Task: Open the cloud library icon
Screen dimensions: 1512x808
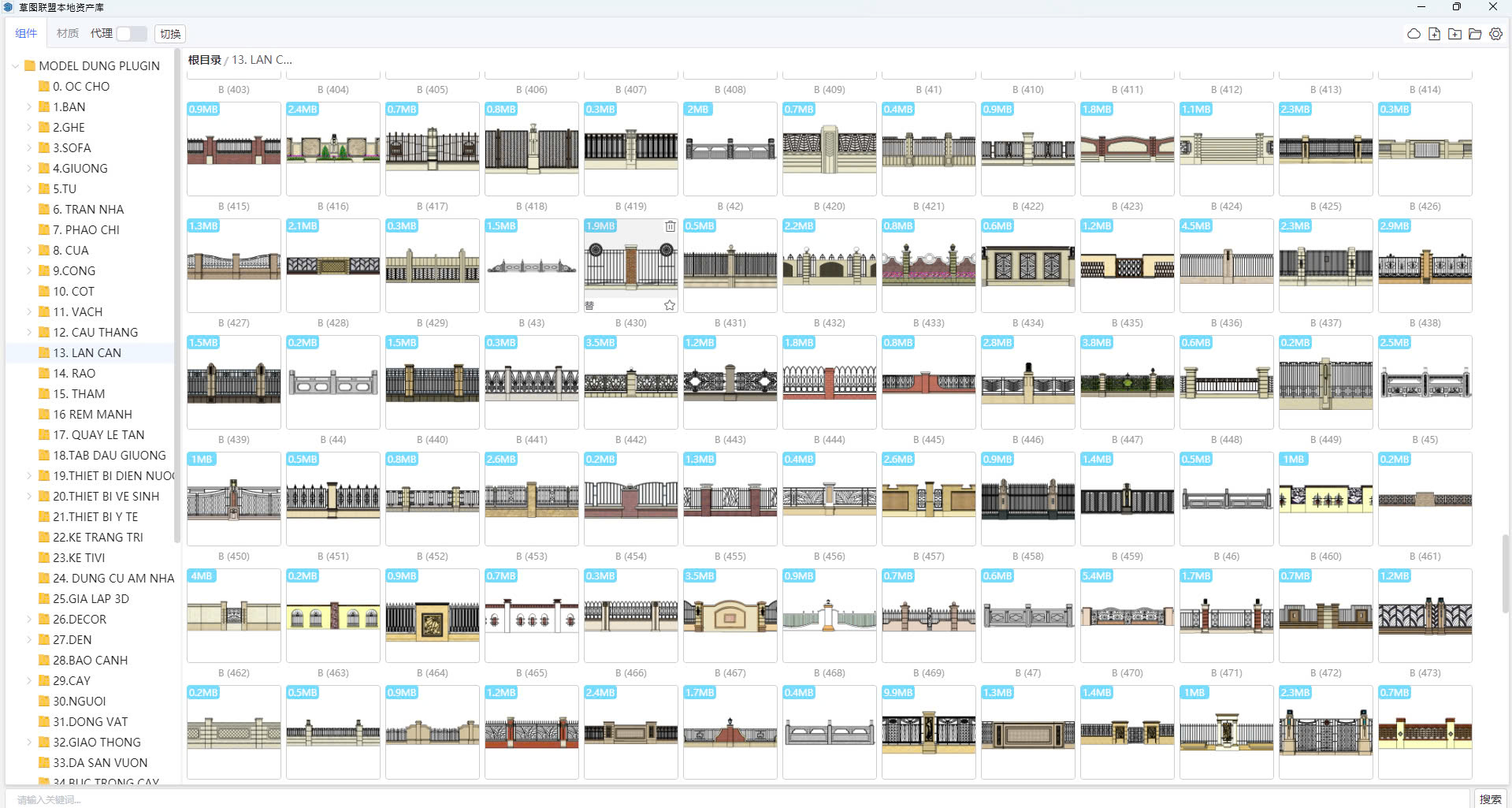Action: [1414, 34]
